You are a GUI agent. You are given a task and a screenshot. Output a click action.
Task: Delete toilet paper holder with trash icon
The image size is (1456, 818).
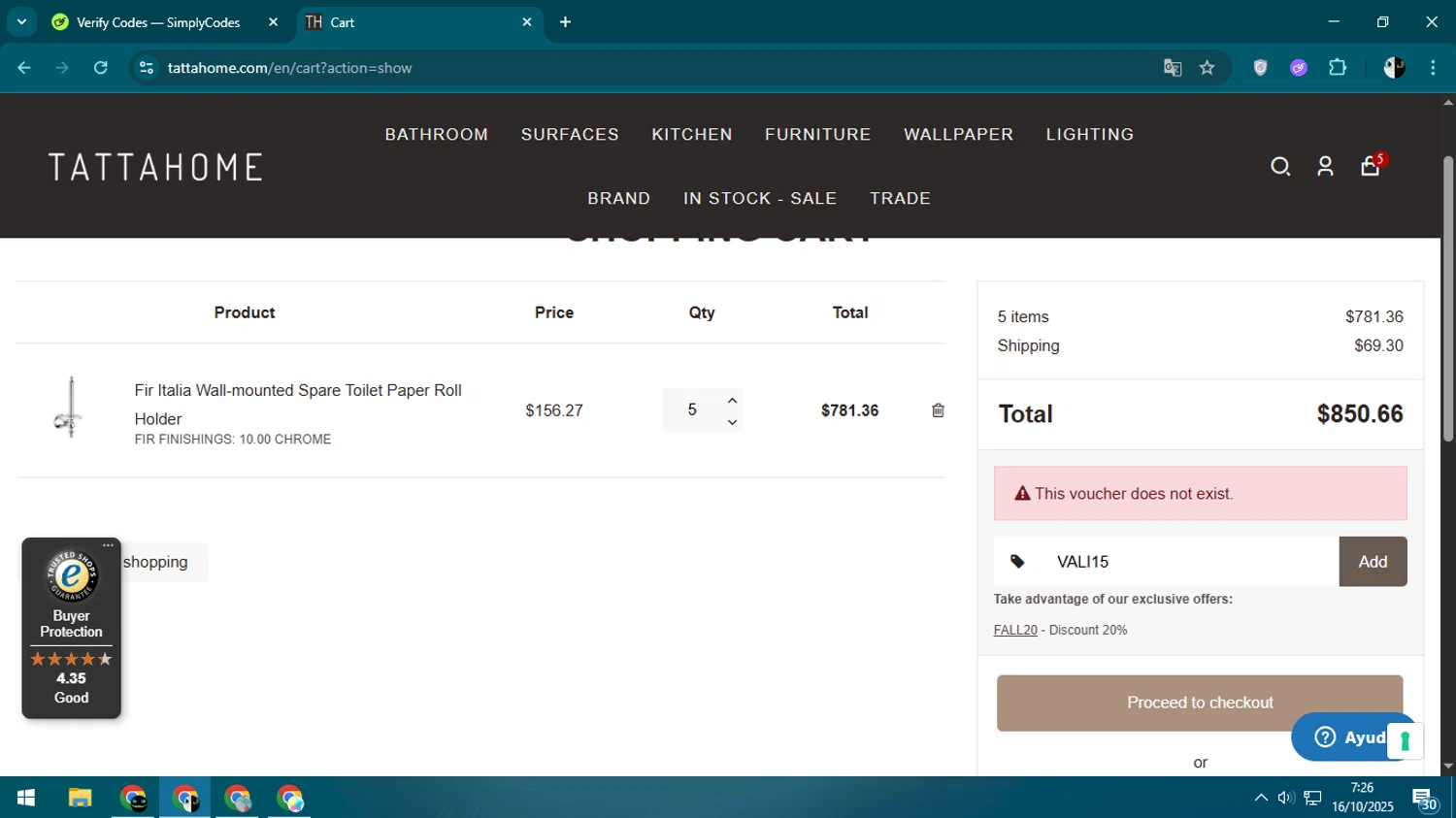click(x=938, y=410)
